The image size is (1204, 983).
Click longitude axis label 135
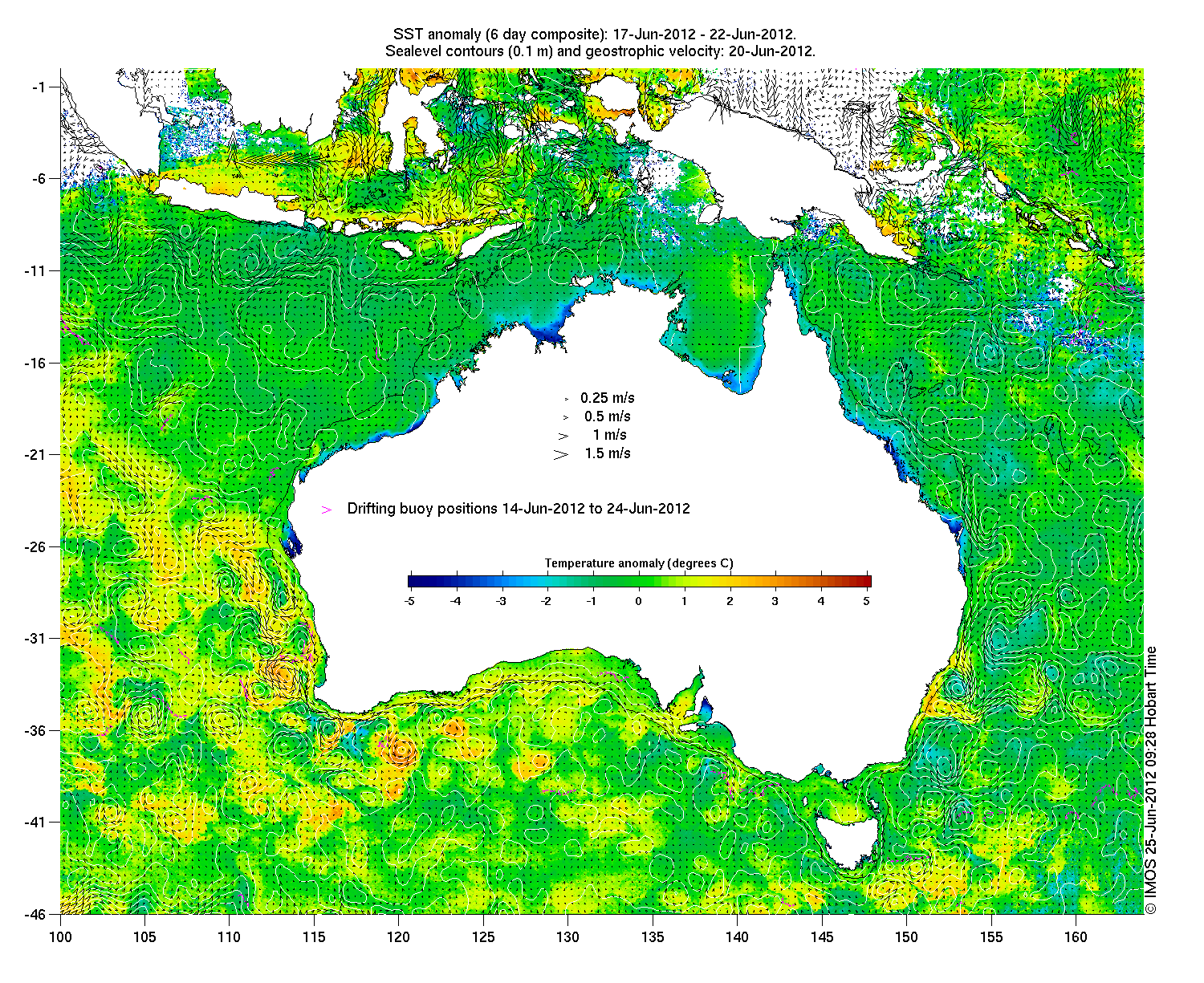coord(653,937)
